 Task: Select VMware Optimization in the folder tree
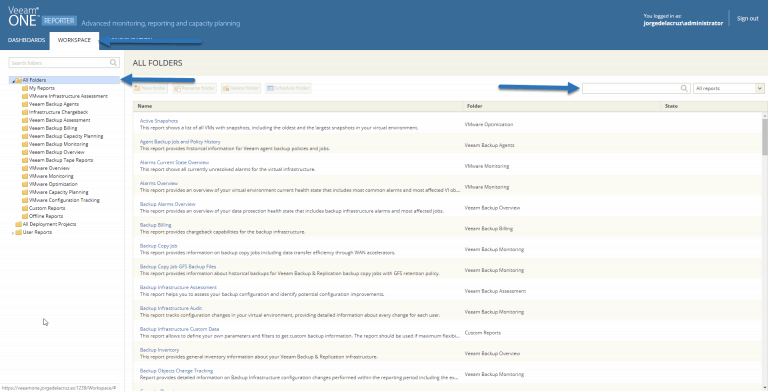[x=53, y=184]
